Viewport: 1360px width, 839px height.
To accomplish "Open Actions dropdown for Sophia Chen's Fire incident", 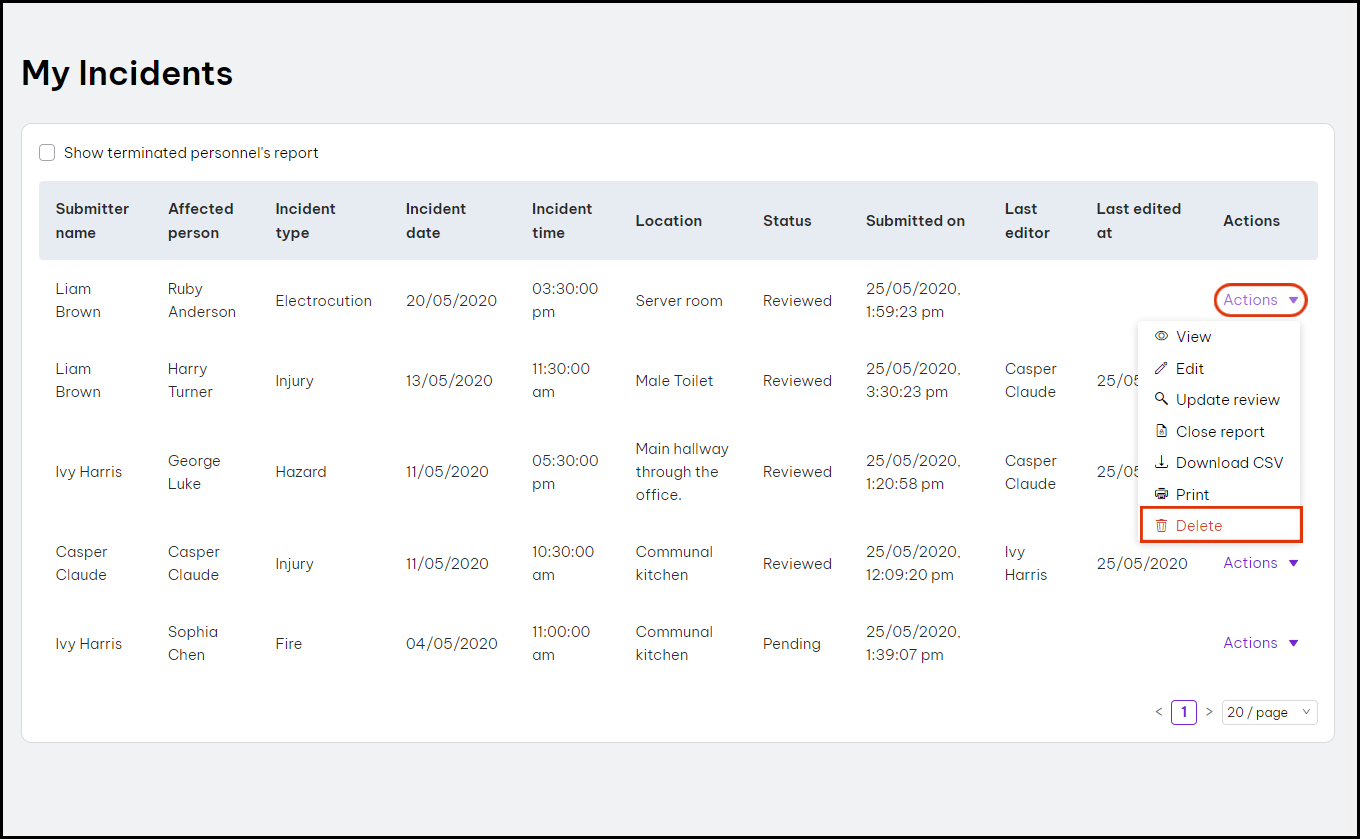I will pos(1260,643).
